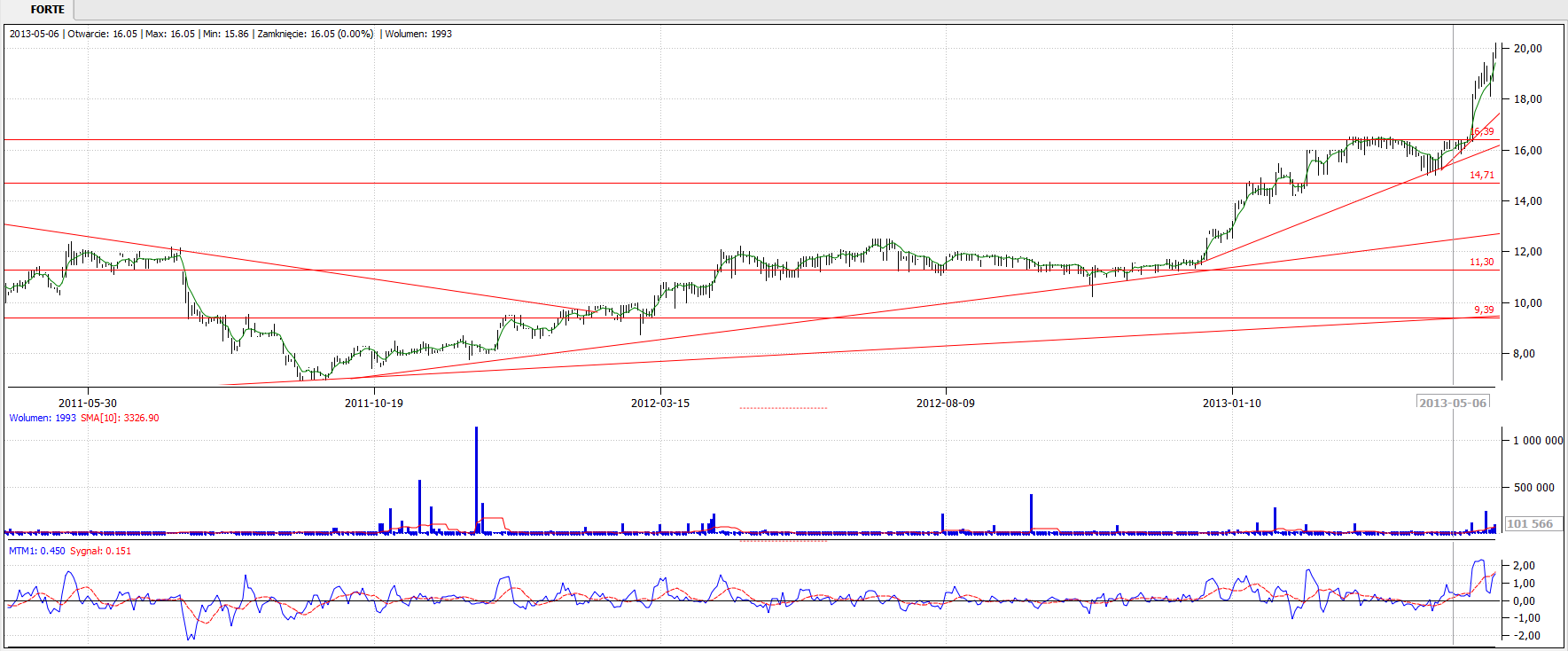Screen dimensions: 1568x651
Task: Click the Min: 15.86 value in header
Action: pos(226,35)
